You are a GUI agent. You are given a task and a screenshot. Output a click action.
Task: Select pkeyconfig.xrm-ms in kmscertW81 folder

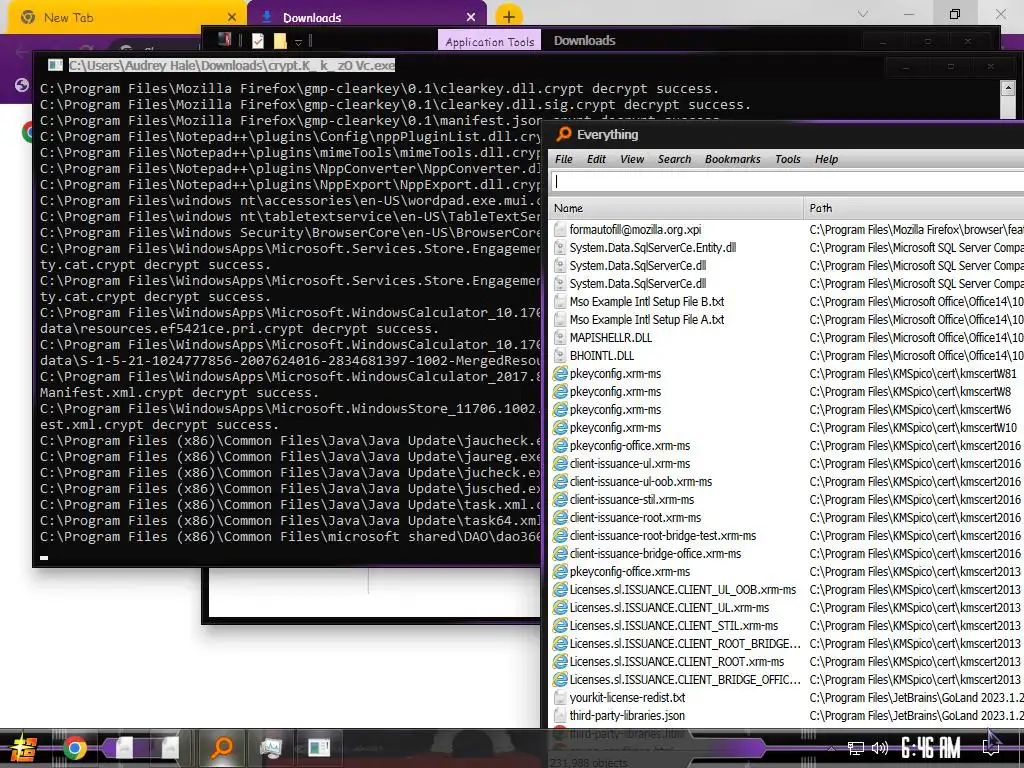pyautogui.click(x=615, y=374)
